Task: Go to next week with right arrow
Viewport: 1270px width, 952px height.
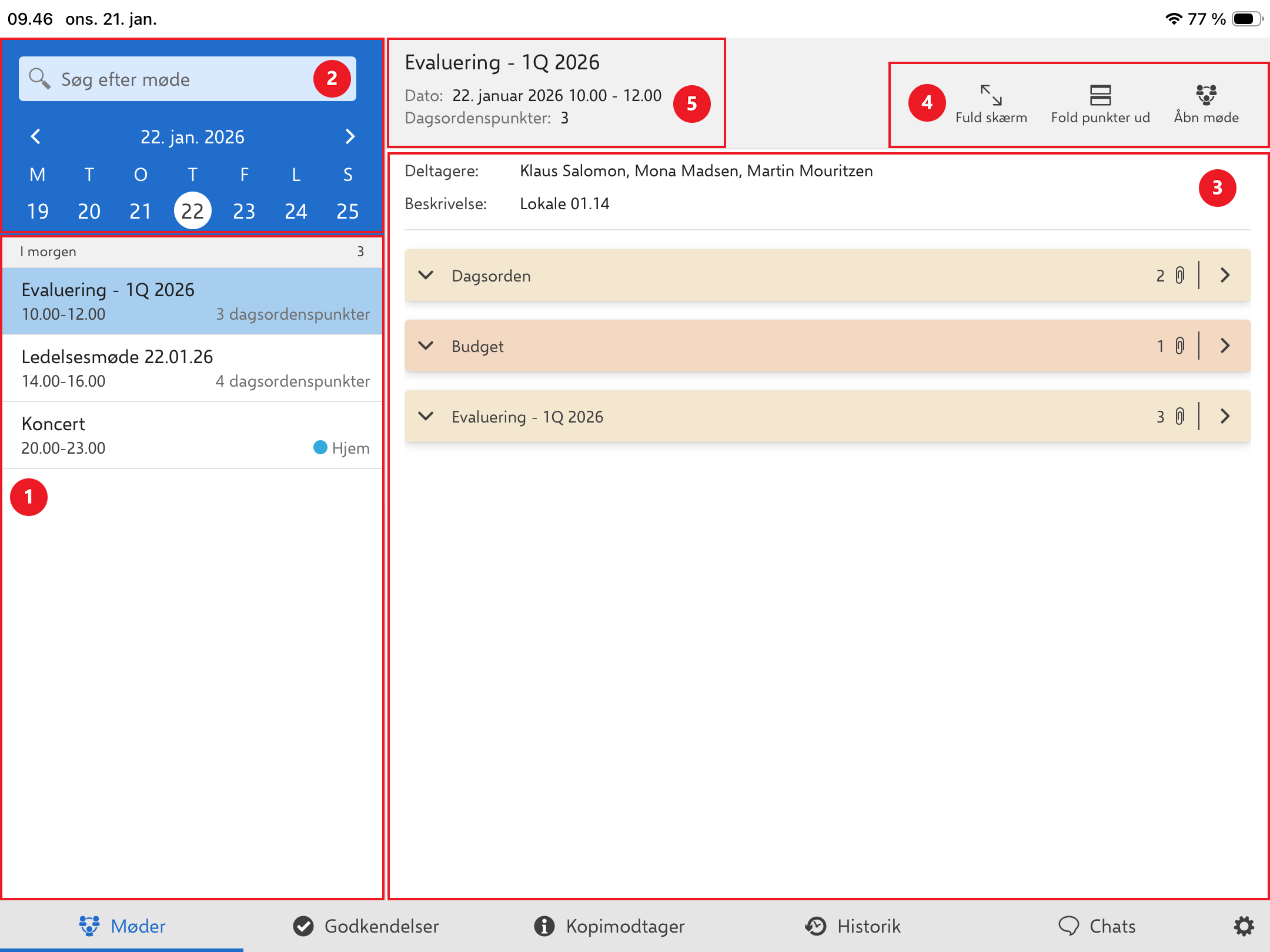Action: point(350,137)
